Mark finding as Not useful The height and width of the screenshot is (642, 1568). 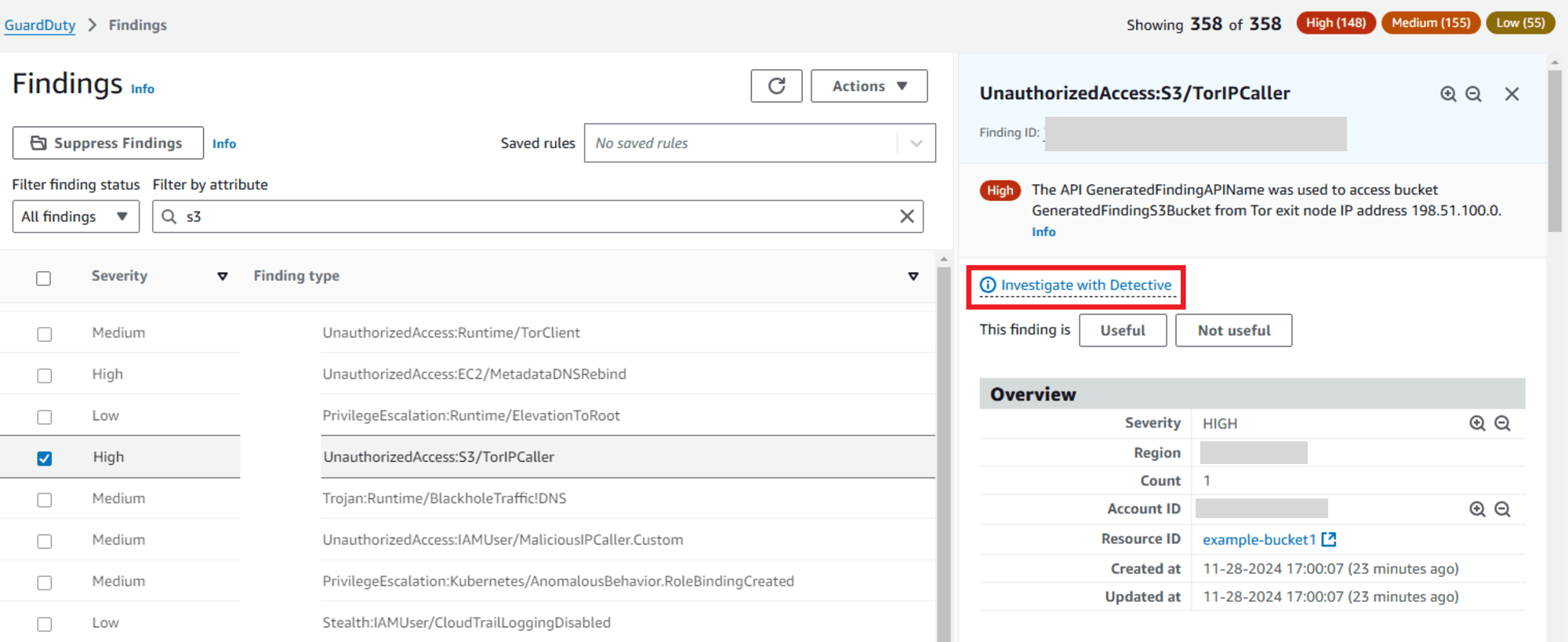[x=1233, y=331]
